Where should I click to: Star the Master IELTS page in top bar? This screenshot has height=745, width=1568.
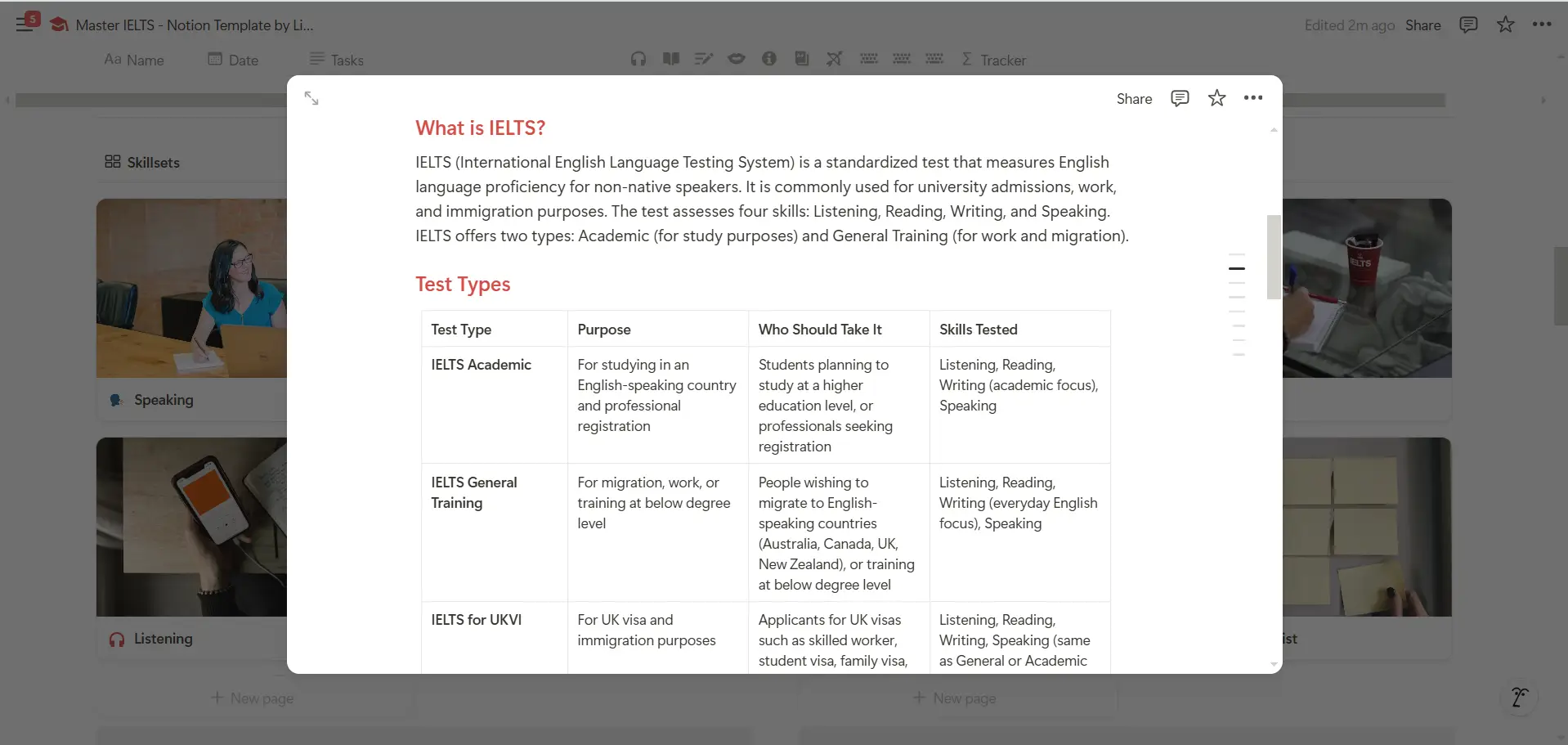tap(1505, 25)
